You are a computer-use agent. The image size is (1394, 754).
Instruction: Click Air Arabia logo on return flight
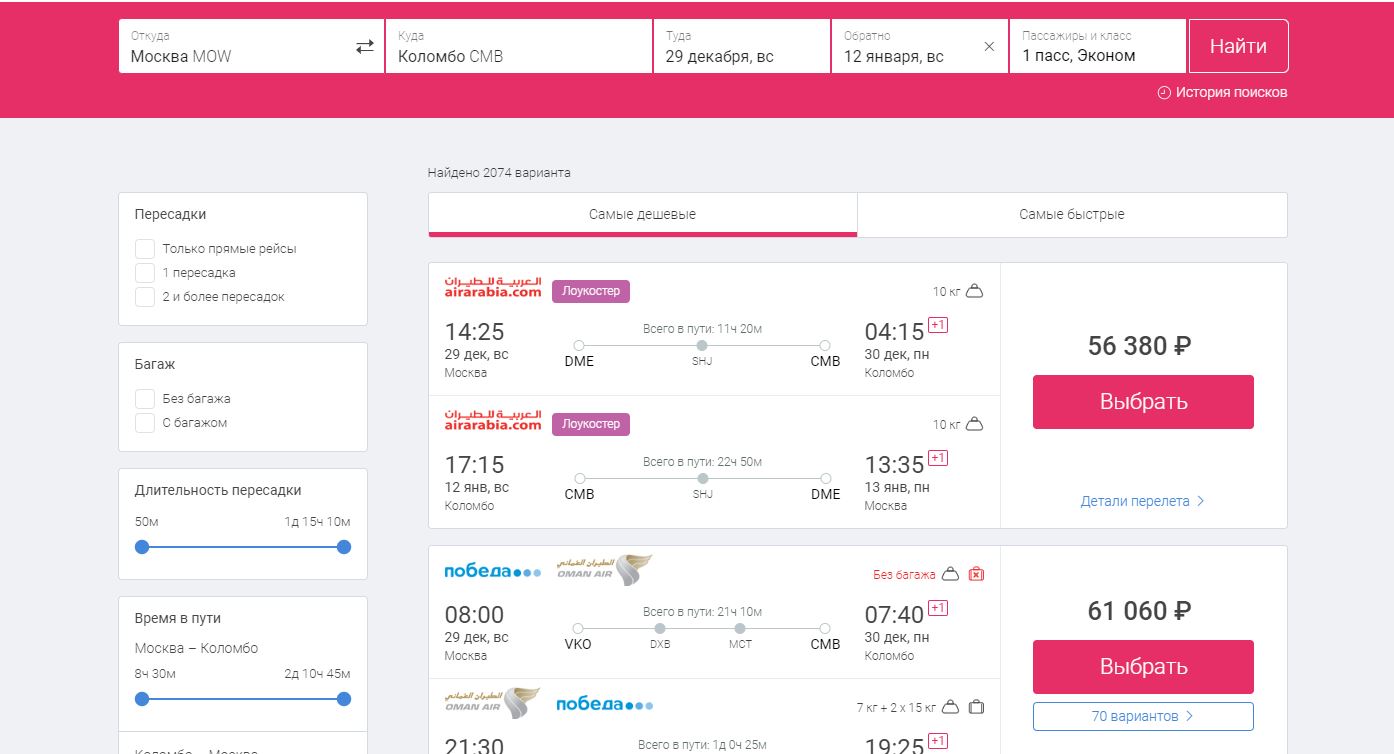tap(493, 421)
